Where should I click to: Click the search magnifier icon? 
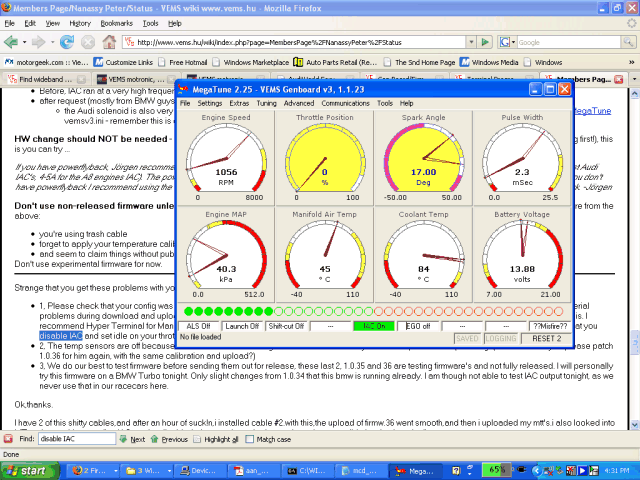point(628,42)
